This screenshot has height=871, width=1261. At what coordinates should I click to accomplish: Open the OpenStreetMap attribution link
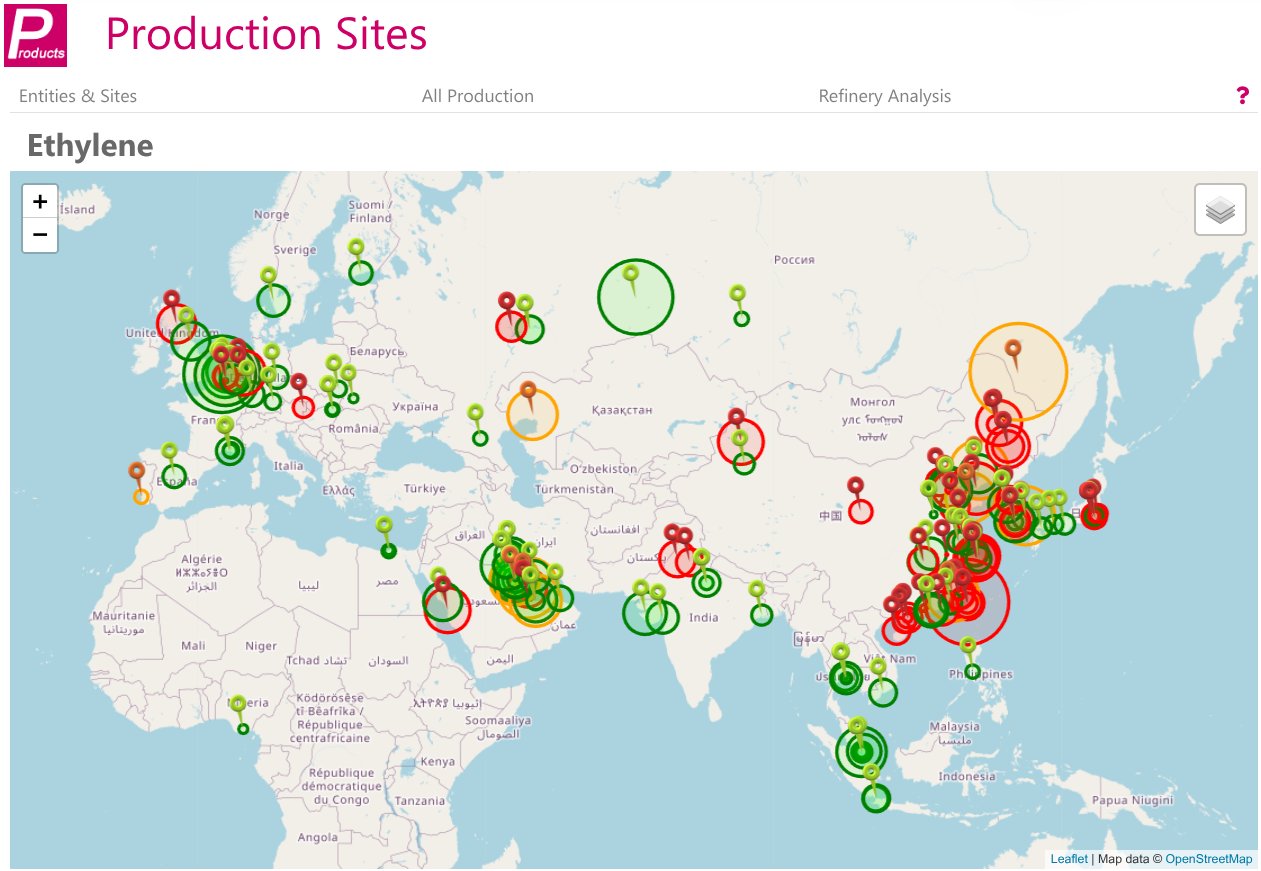pyautogui.click(x=1208, y=859)
